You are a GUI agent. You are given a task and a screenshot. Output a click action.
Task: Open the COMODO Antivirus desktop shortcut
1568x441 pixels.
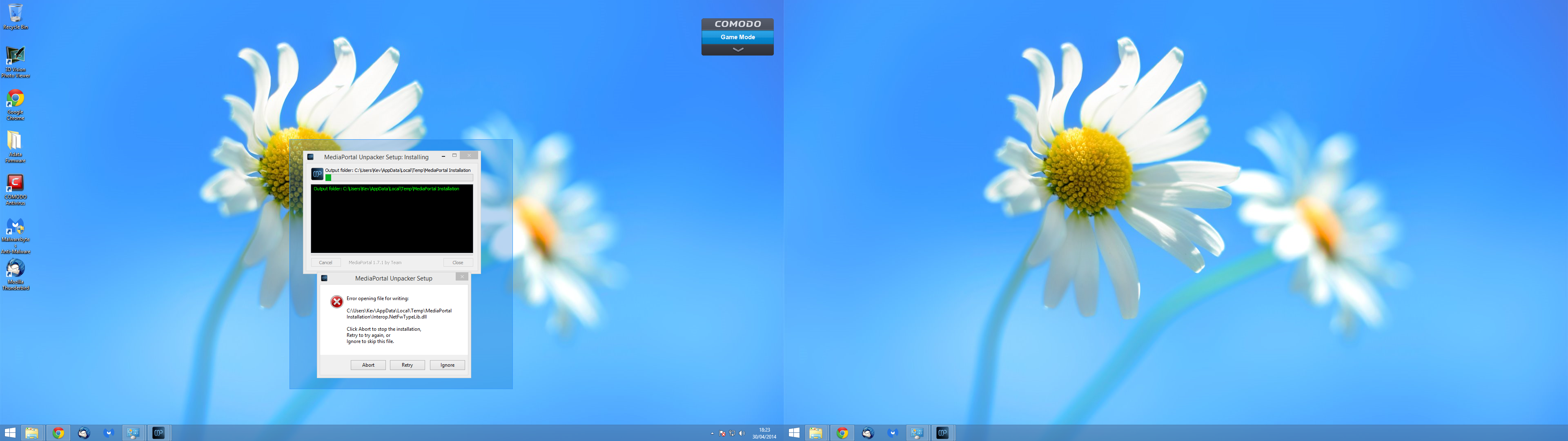pos(15,184)
